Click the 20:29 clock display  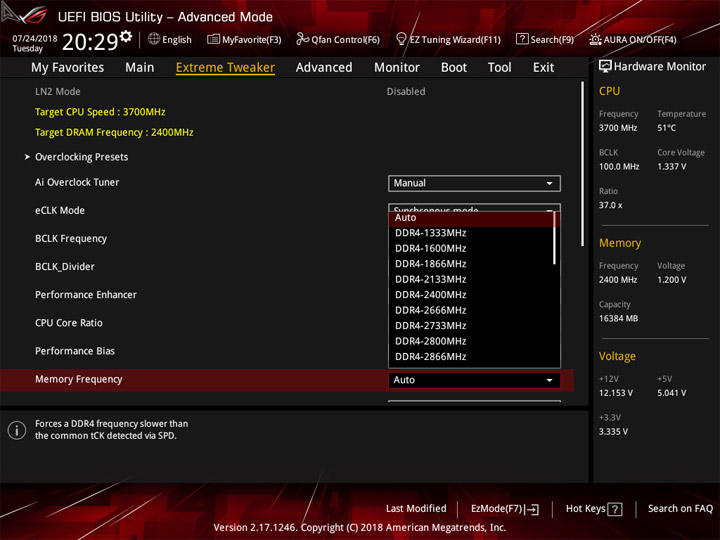pos(90,42)
